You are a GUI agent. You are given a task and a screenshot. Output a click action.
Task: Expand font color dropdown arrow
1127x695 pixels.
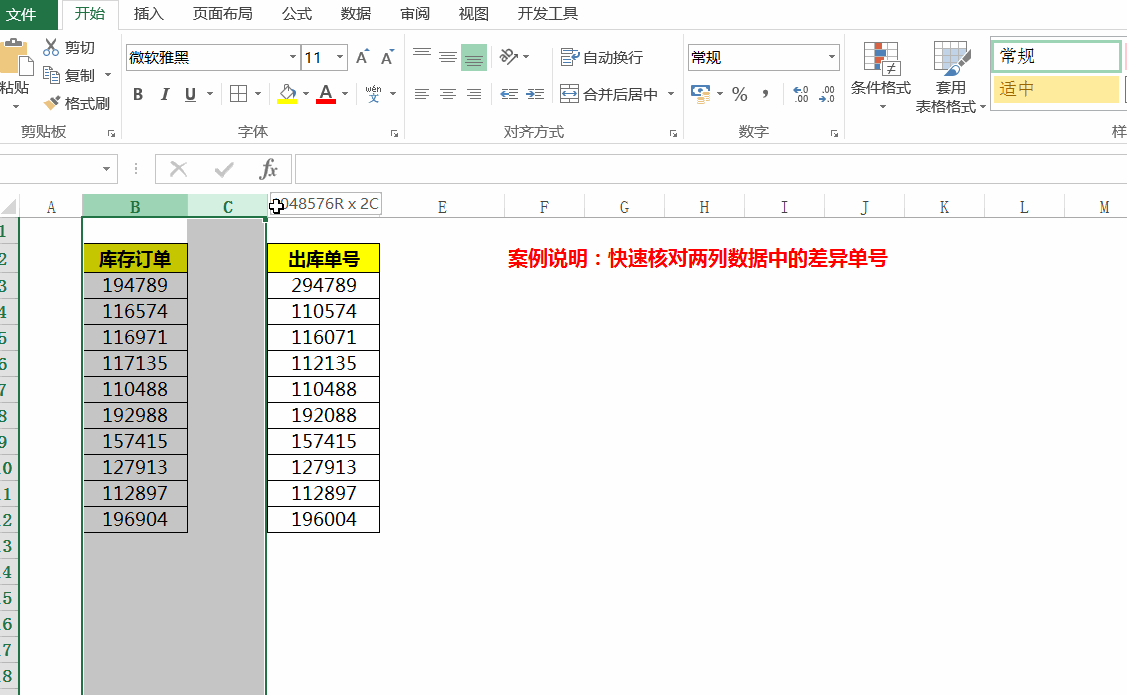(x=345, y=94)
